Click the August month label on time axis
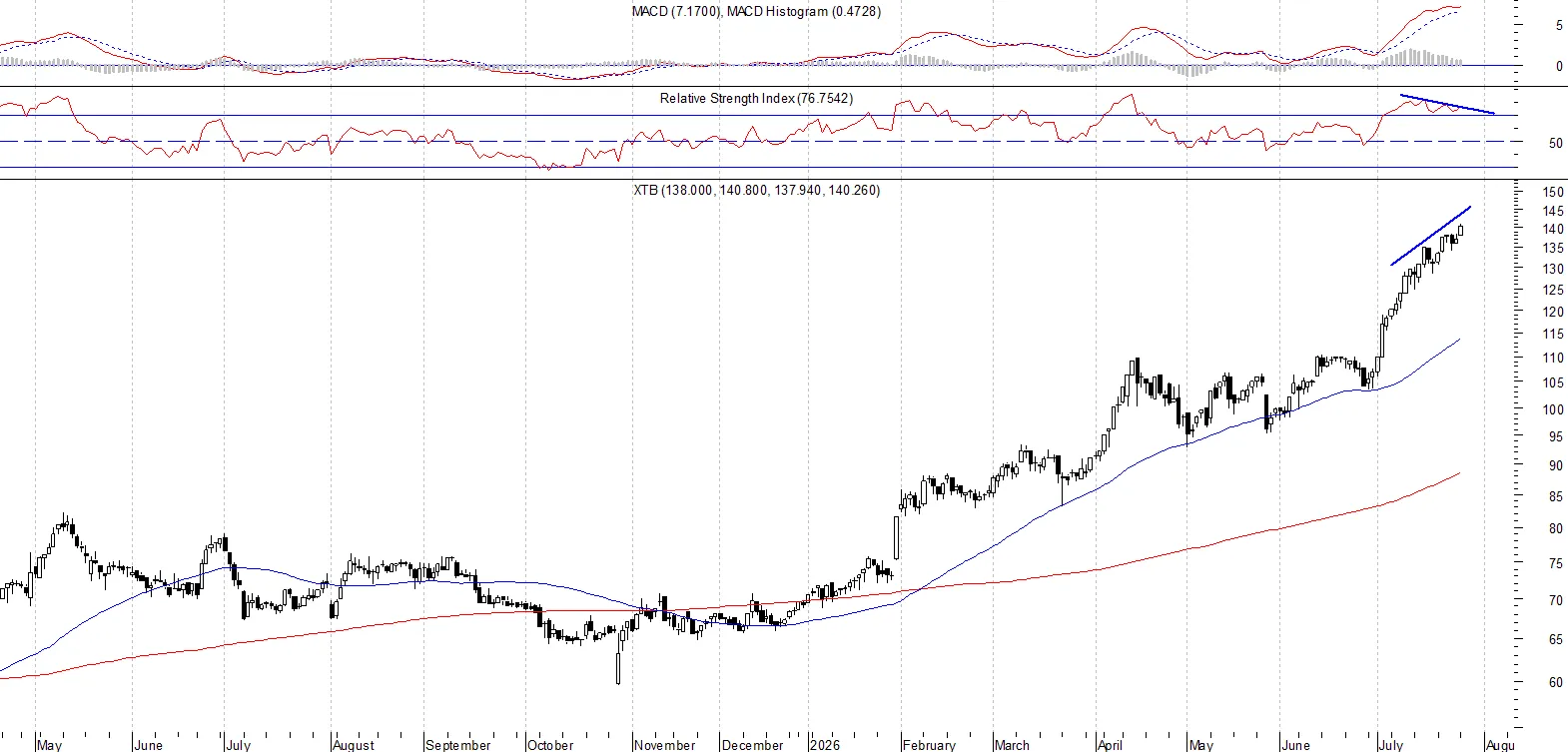The image size is (1568, 752). coord(354,745)
